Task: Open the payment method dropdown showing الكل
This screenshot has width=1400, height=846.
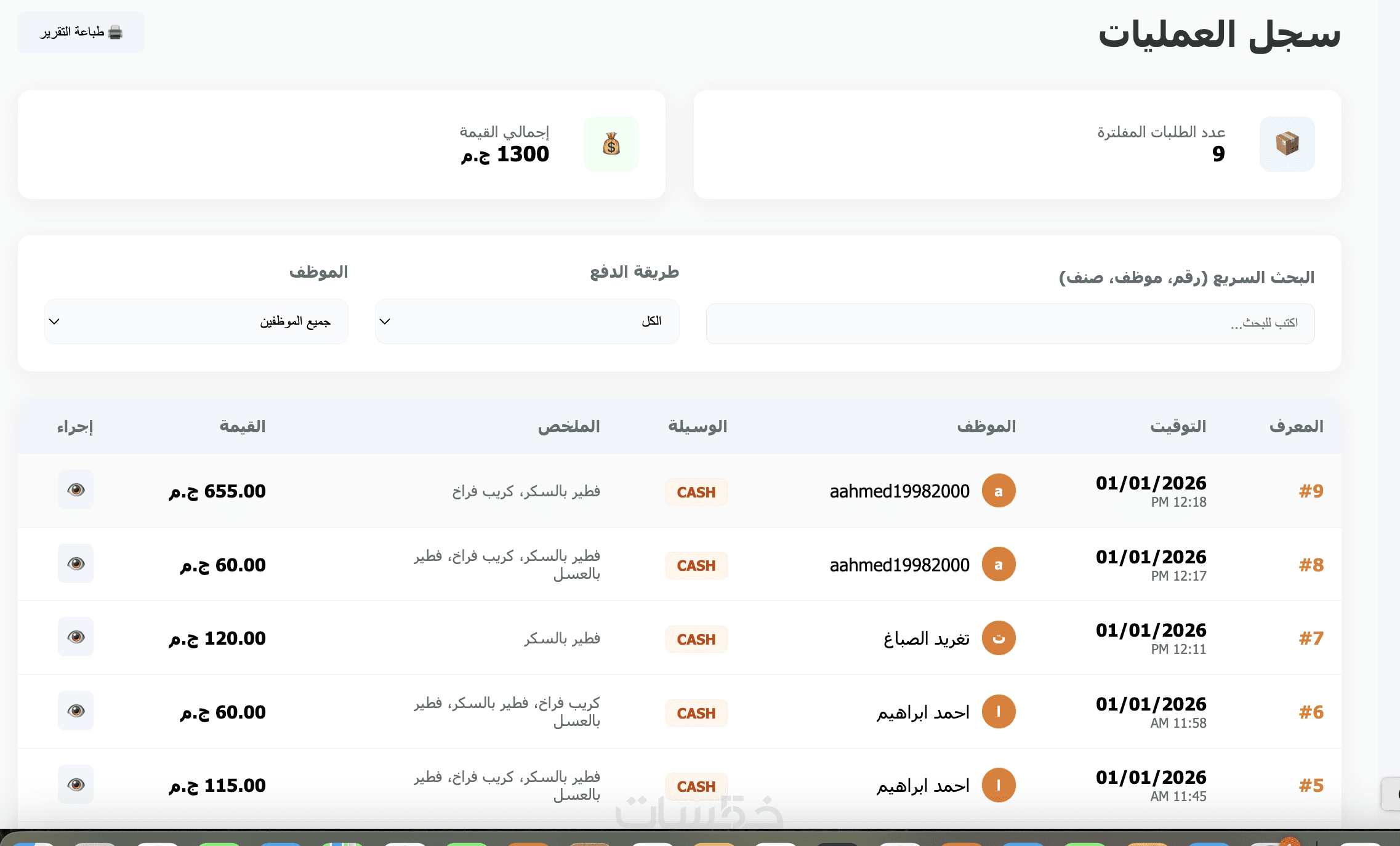Action: coord(526,321)
